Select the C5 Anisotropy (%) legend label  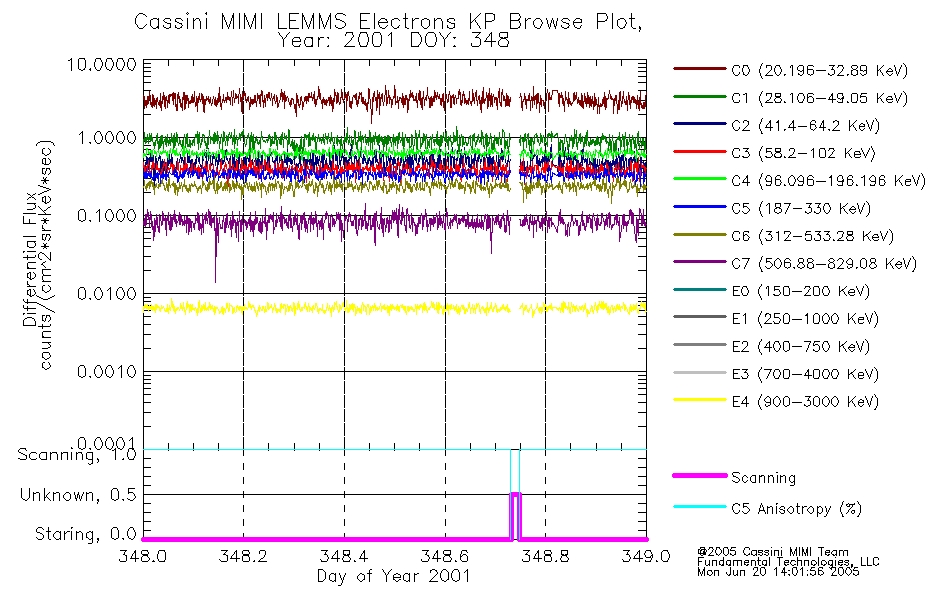point(796,508)
